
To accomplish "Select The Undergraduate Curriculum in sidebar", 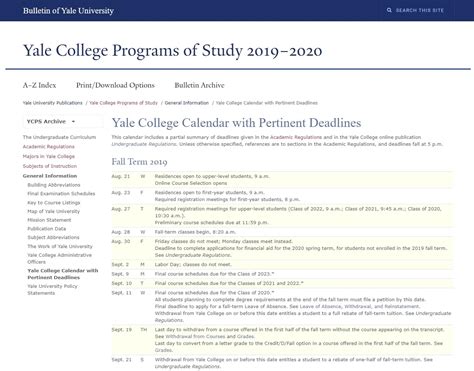I will tap(59, 137).
